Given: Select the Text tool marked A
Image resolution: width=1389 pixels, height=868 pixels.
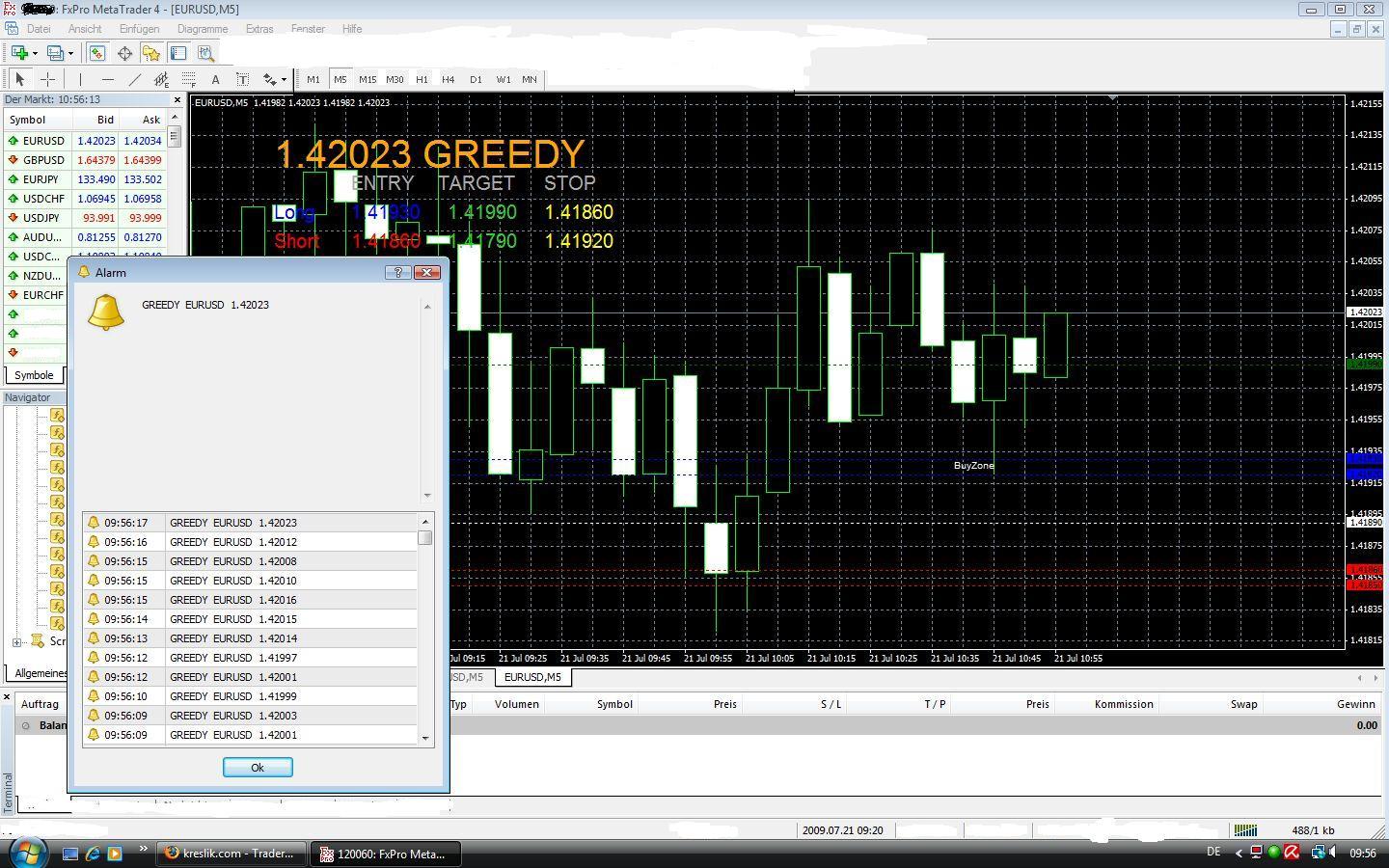Looking at the screenshot, I should 216,79.
